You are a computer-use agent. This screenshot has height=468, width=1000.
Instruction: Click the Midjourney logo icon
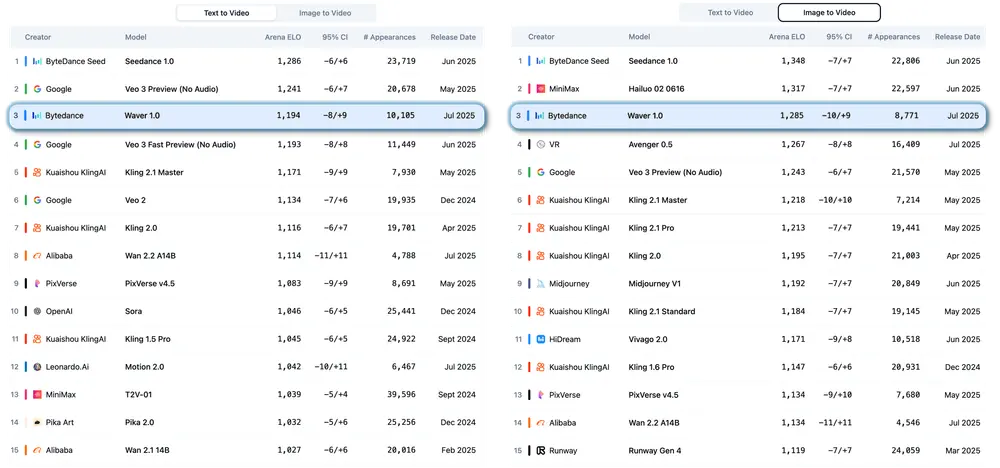540,283
